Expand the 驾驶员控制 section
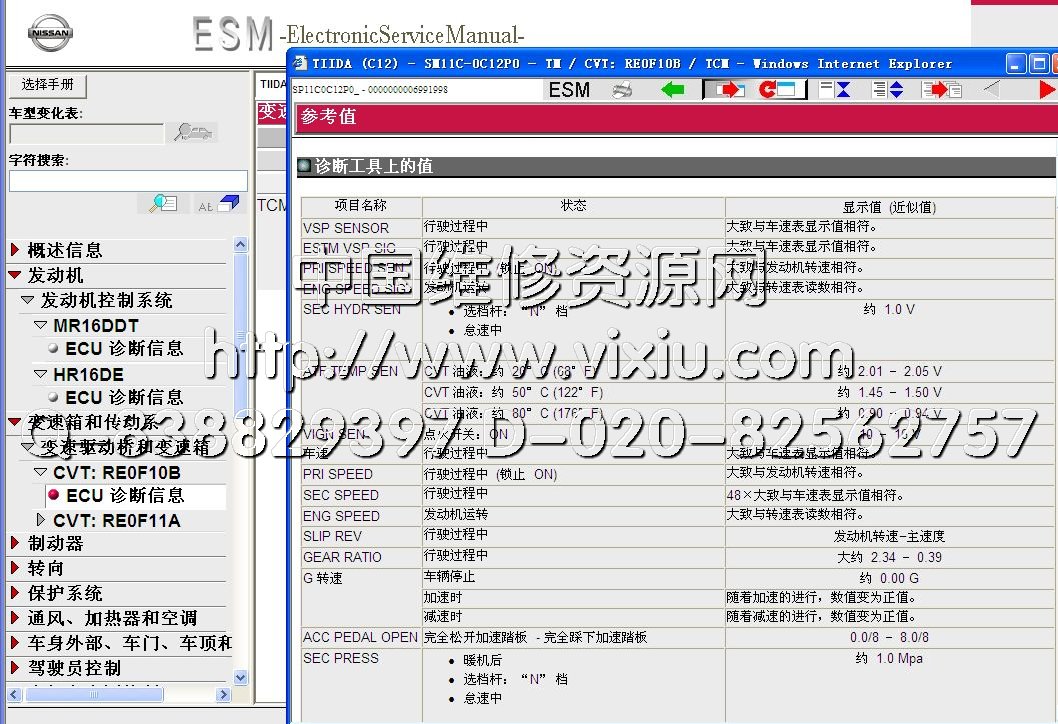 [x=15, y=668]
